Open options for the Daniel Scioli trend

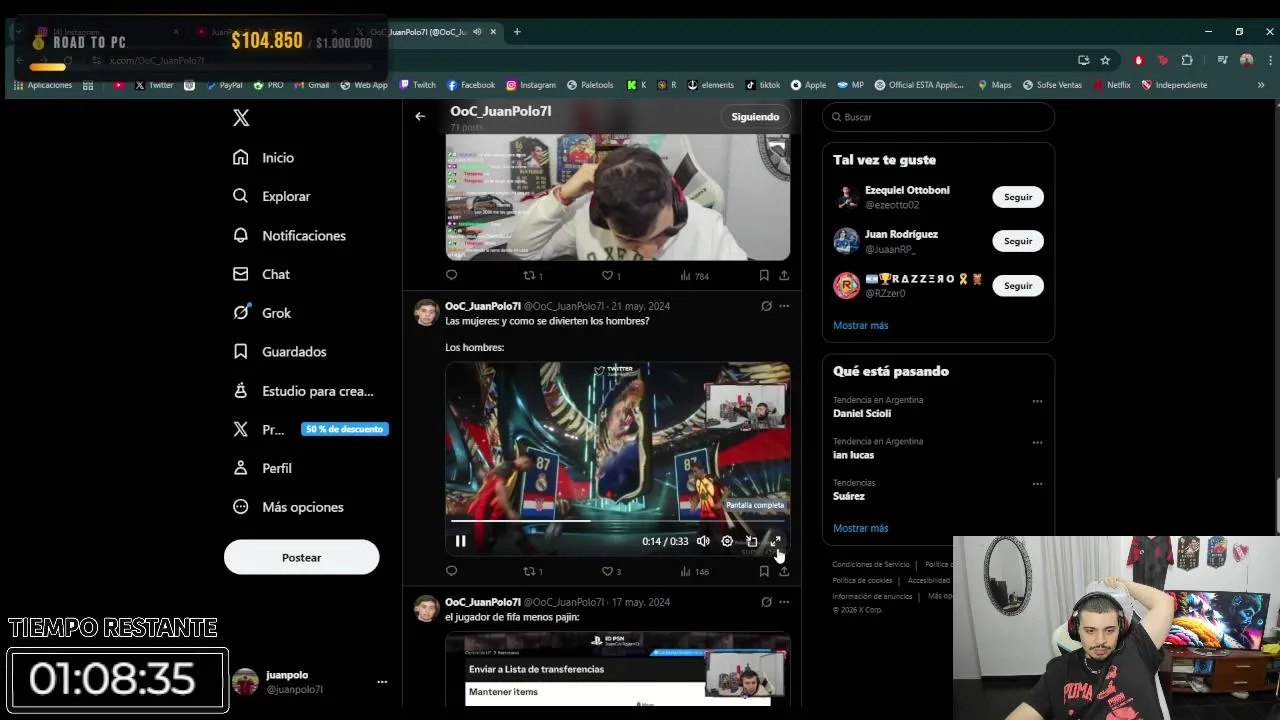(1037, 401)
